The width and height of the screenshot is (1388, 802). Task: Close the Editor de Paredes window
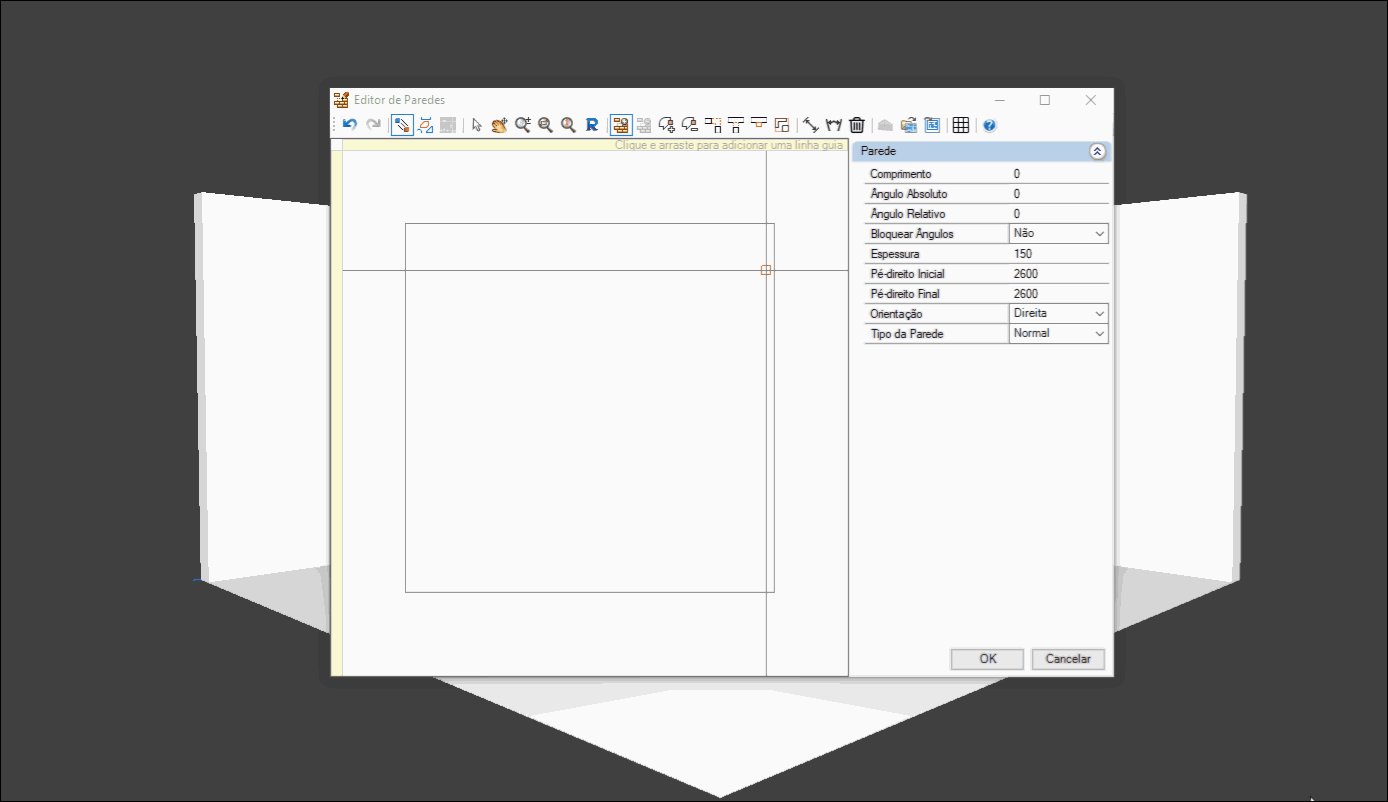click(x=1091, y=100)
